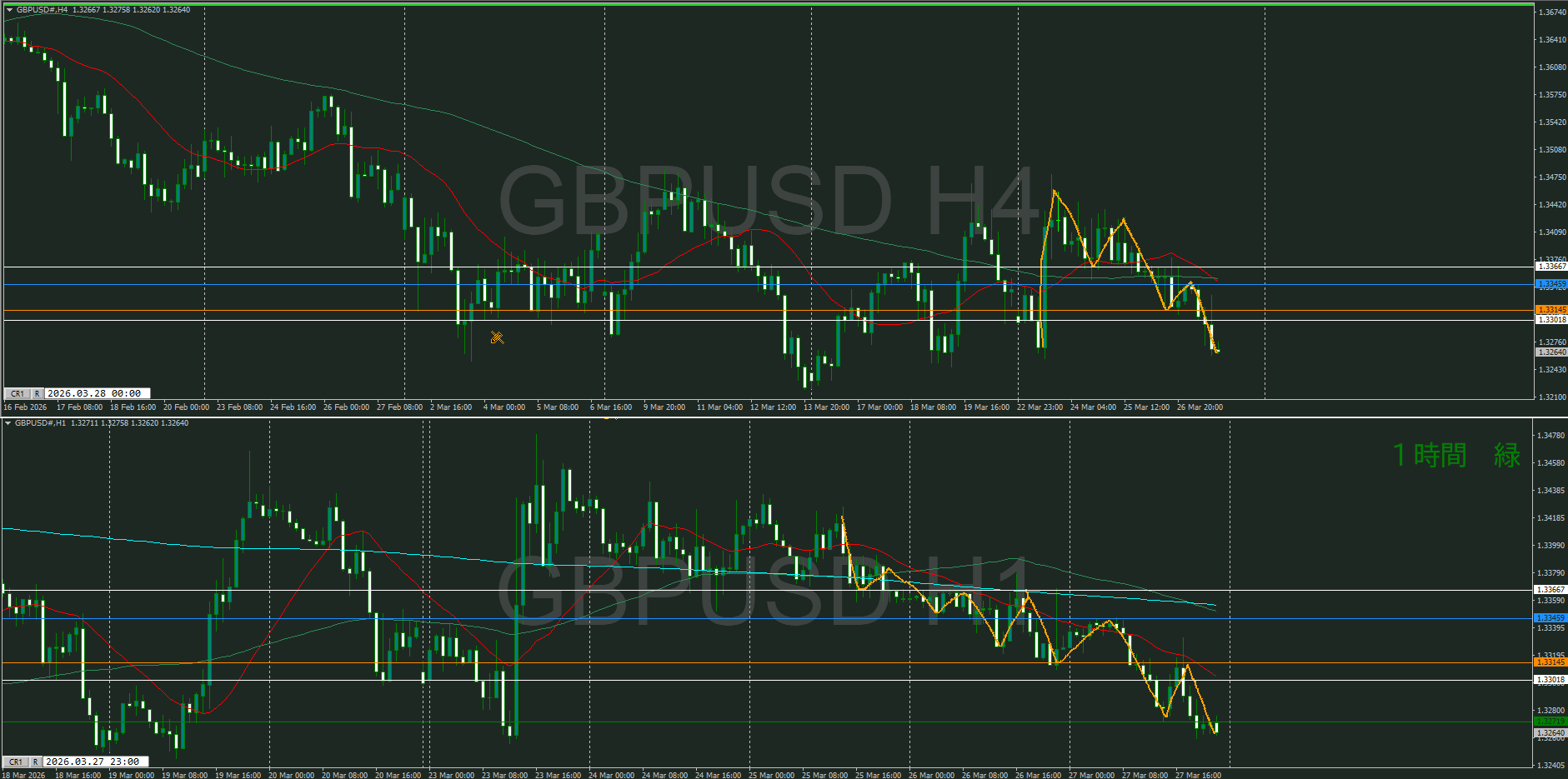Click the '22 Mar 23:00' time axis label
The height and width of the screenshot is (779, 1568).
click(1039, 407)
